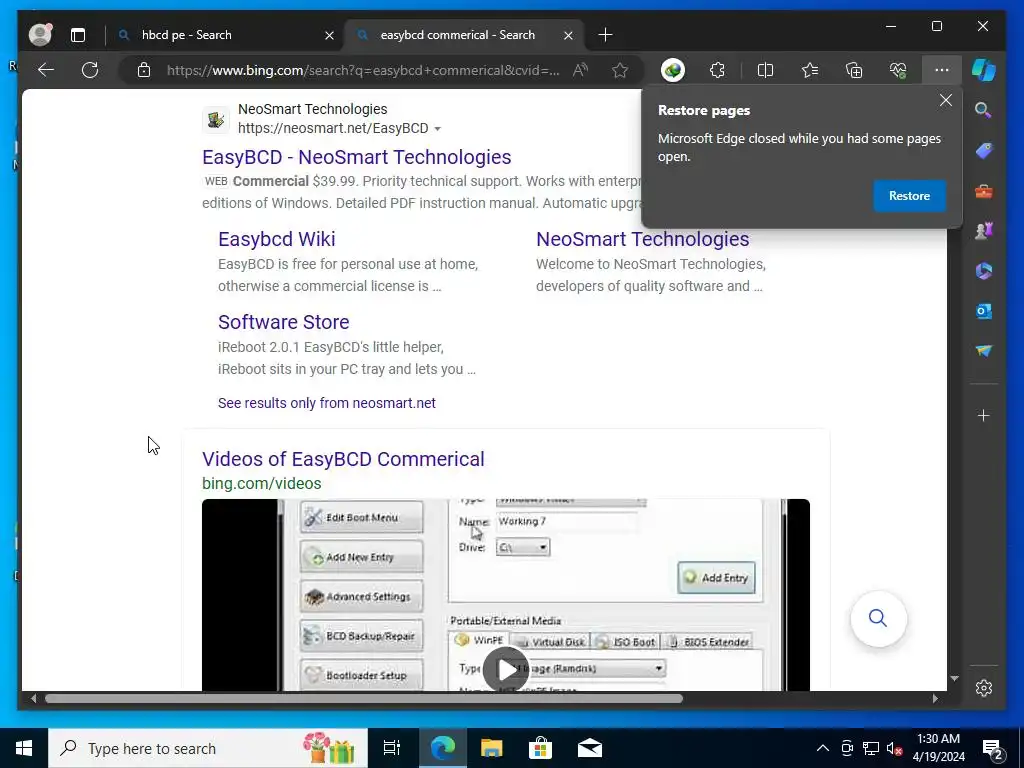
Task: Click the Bing URL address bar
Action: click(x=363, y=70)
